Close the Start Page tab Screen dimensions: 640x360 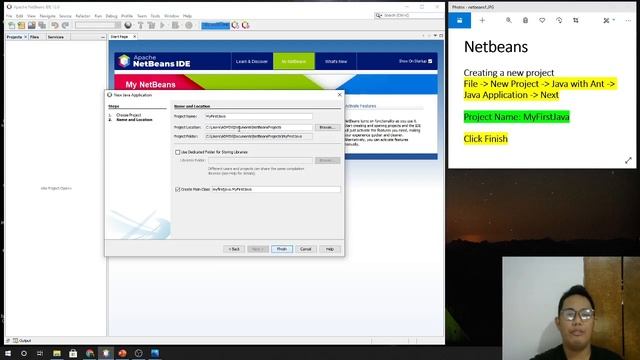[x=135, y=37]
